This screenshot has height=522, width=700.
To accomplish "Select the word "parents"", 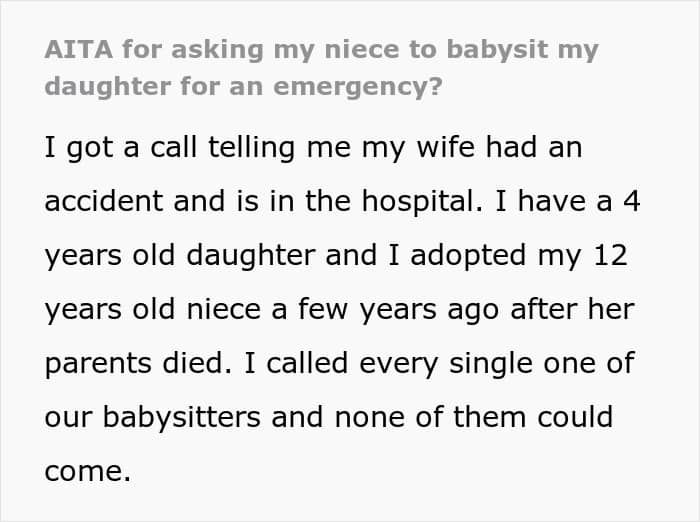I will click(98, 365).
